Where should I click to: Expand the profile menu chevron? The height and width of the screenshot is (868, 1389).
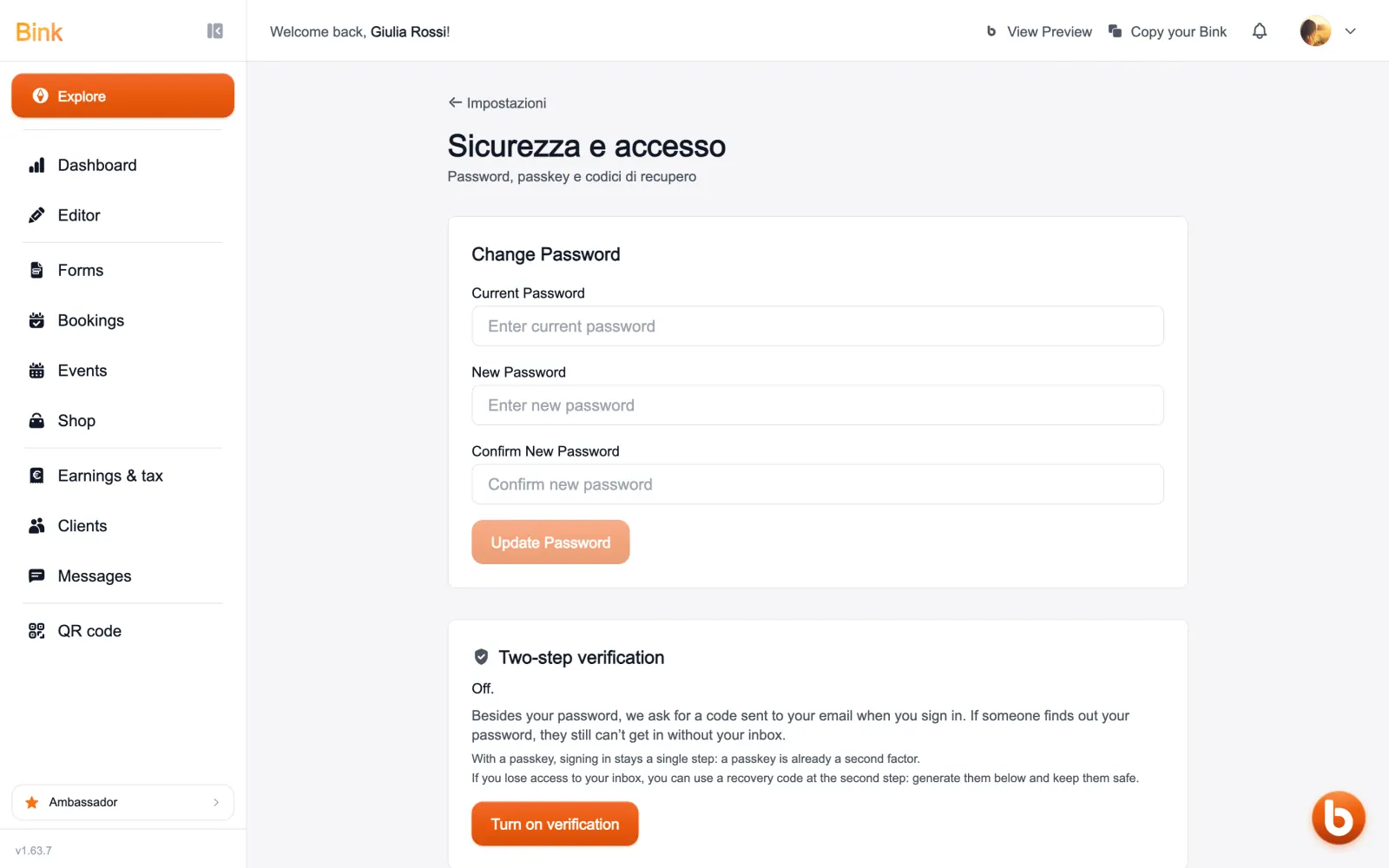[x=1351, y=31]
